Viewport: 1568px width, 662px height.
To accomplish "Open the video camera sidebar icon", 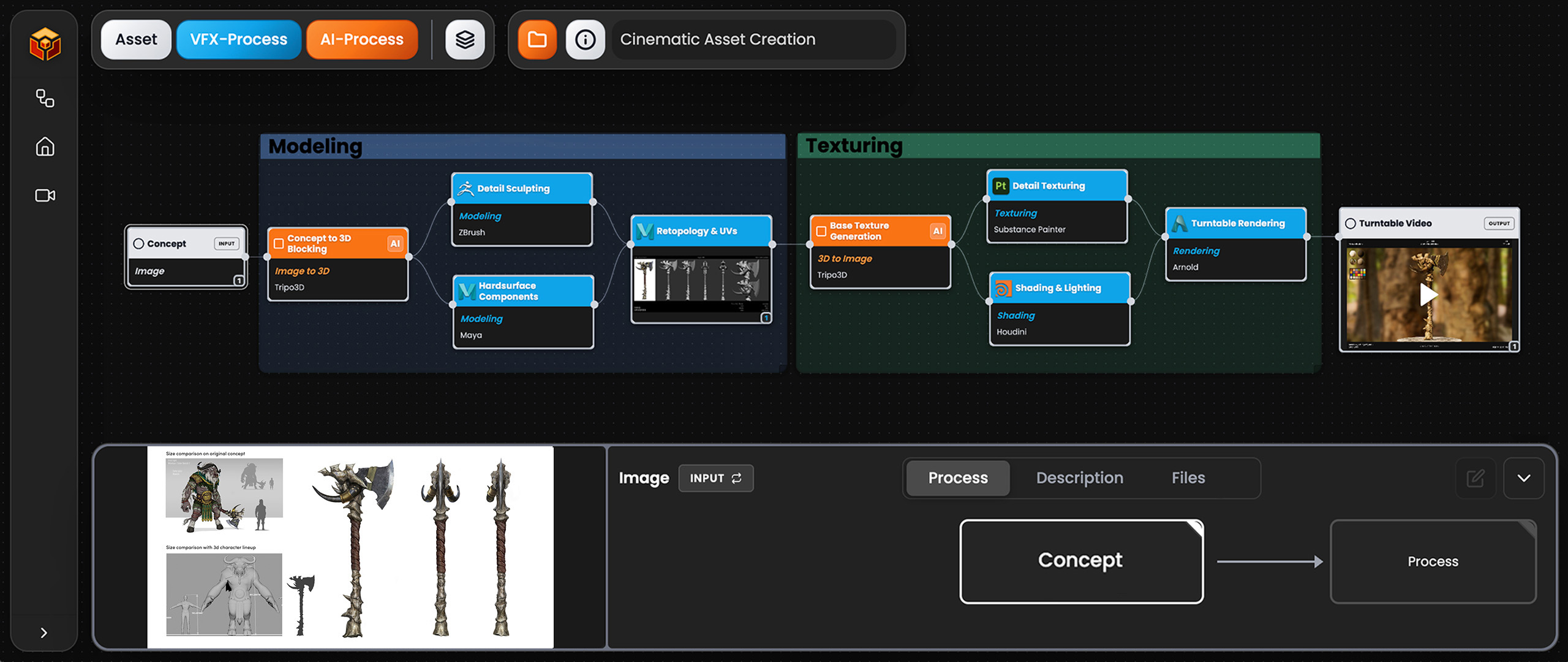I will coord(45,195).
